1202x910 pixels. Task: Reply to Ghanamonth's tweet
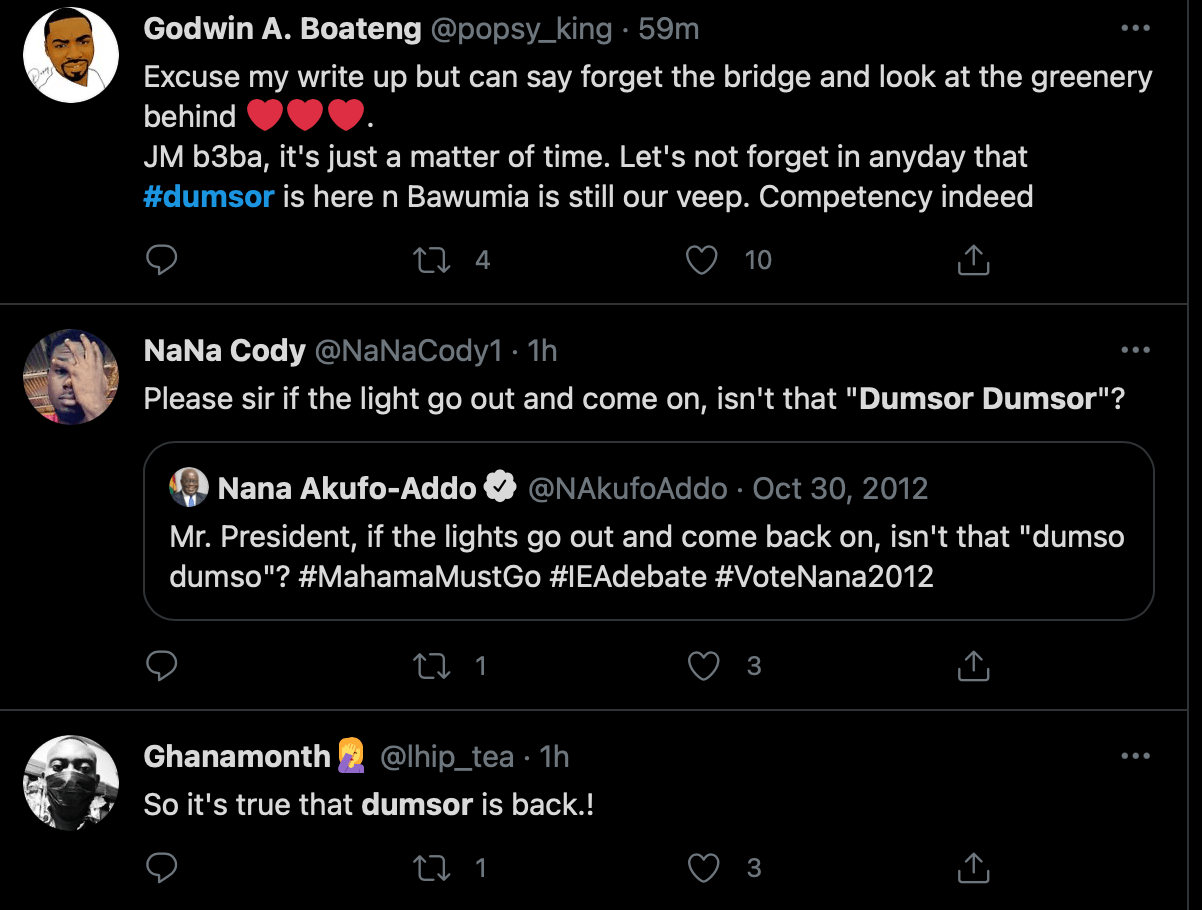(161, 868)
